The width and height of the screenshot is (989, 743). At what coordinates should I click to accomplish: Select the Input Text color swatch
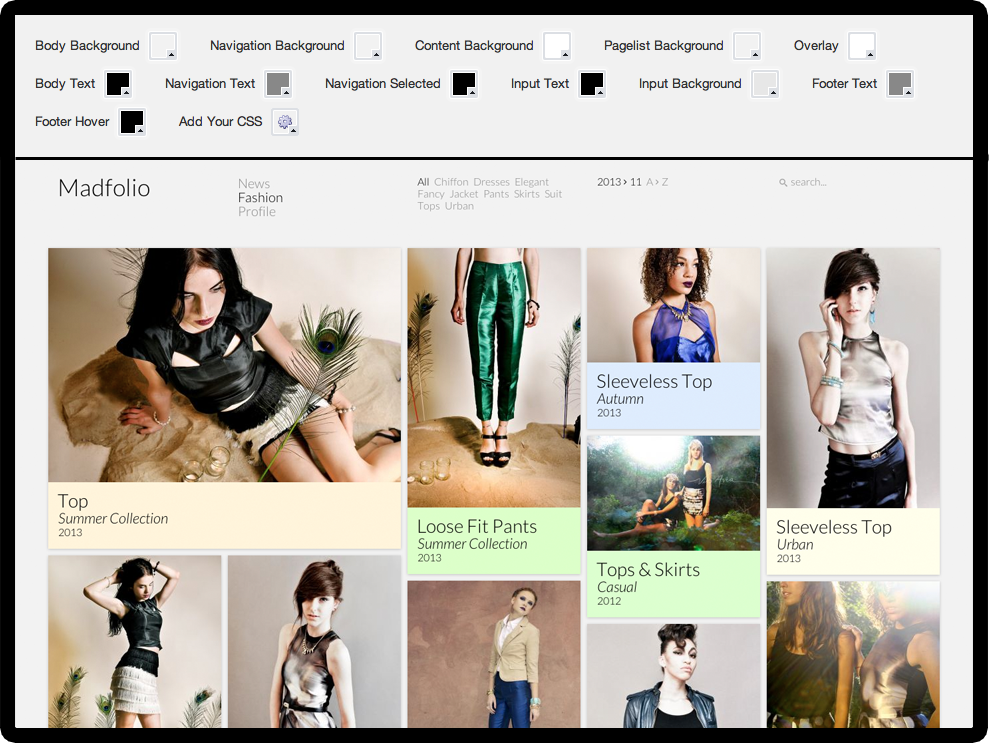(592, 84)
